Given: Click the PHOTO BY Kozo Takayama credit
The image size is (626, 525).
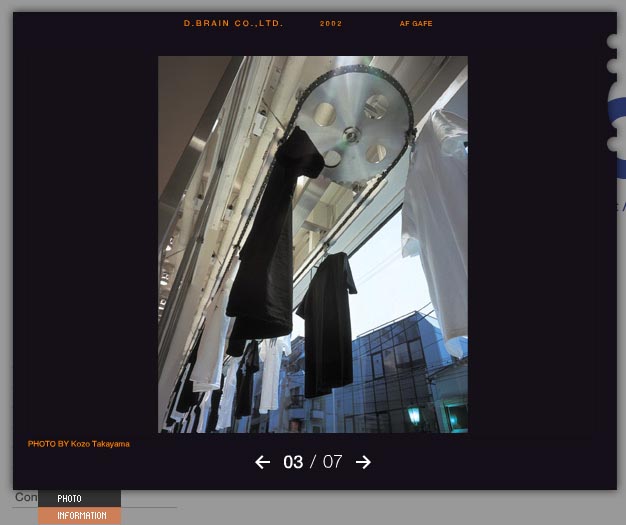Looking at the screenshot, I should (78, 444).
